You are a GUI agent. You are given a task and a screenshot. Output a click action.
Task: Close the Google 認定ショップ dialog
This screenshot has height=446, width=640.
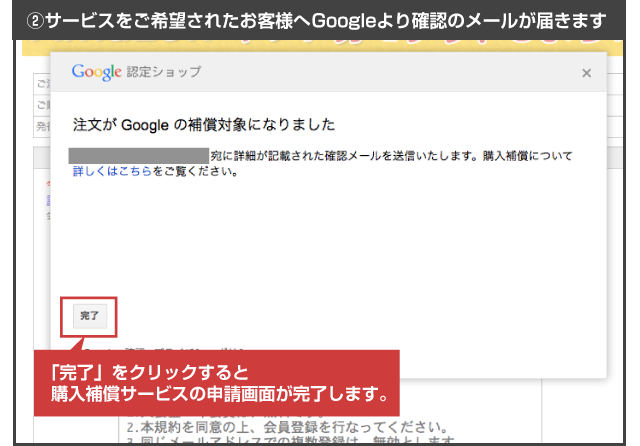point(586,73)
